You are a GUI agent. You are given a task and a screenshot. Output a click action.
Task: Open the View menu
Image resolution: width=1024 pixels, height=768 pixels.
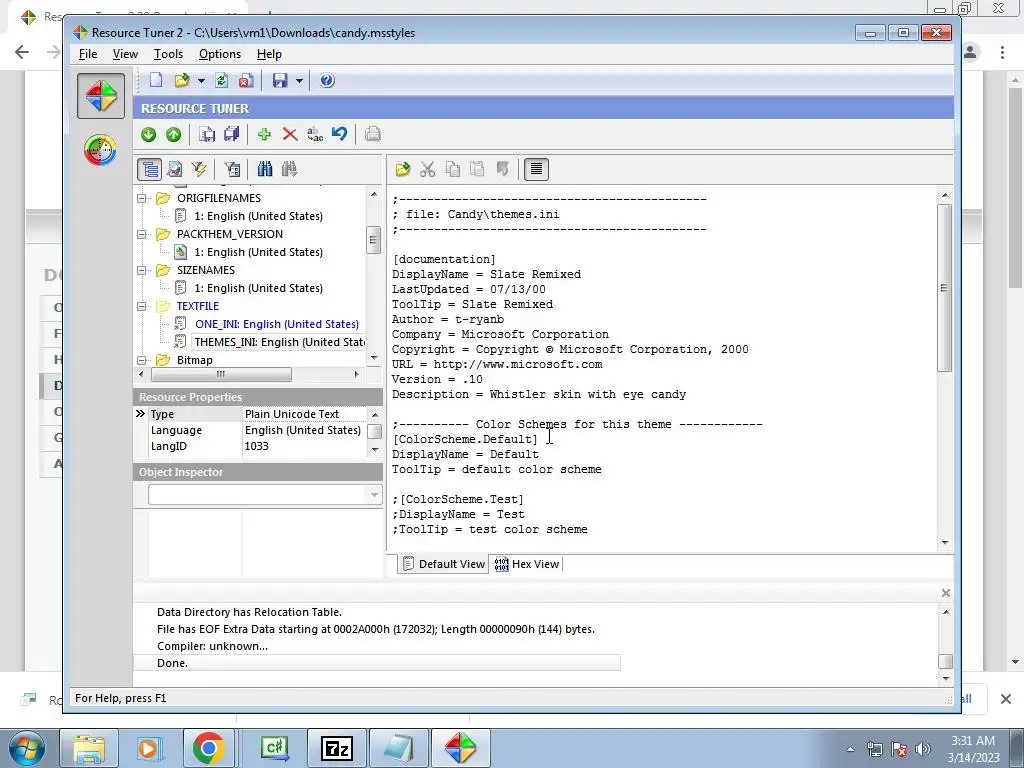point(125,54)
